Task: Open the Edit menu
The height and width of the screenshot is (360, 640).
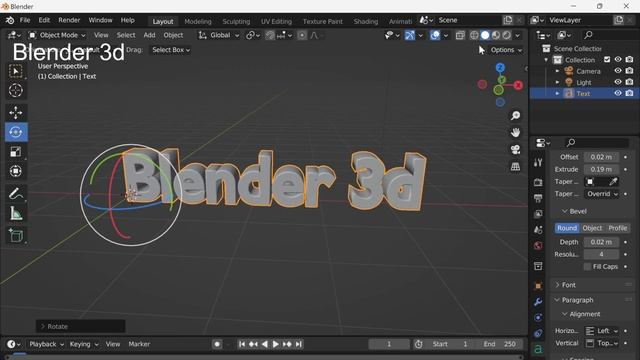Action: [44, 20]
